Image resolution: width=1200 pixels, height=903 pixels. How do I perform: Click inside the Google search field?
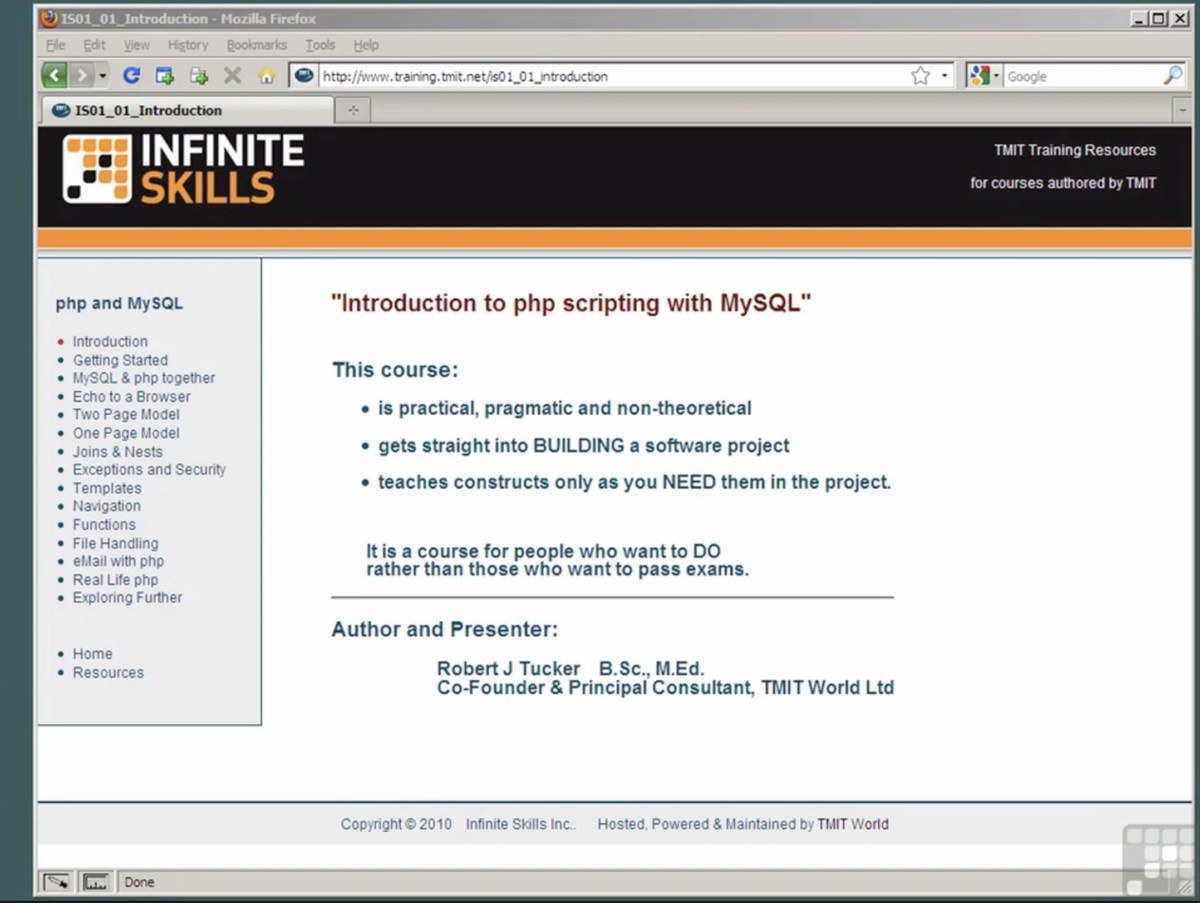1080,76
